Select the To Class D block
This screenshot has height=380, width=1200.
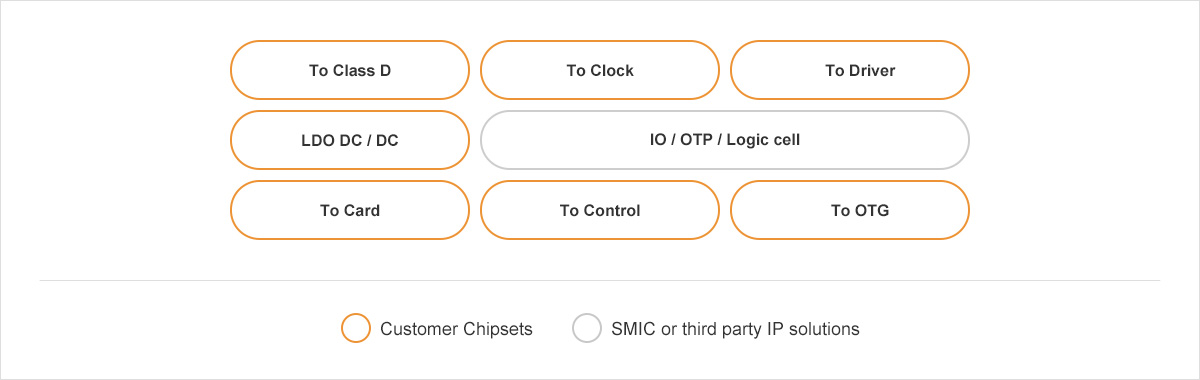click(350, 70)
